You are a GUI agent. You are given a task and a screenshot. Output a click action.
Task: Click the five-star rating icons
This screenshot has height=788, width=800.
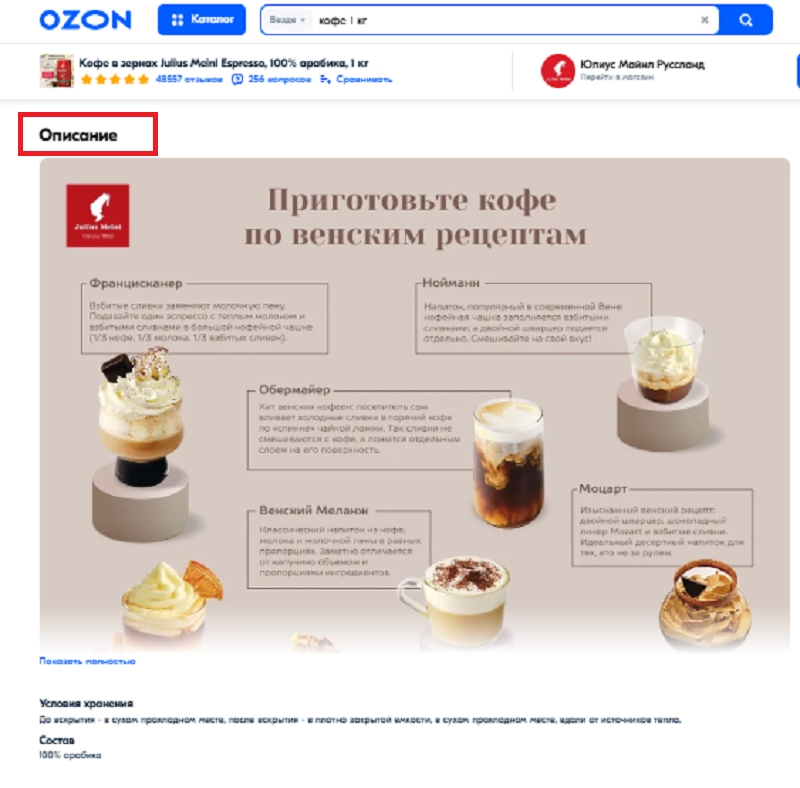(115, 79)
